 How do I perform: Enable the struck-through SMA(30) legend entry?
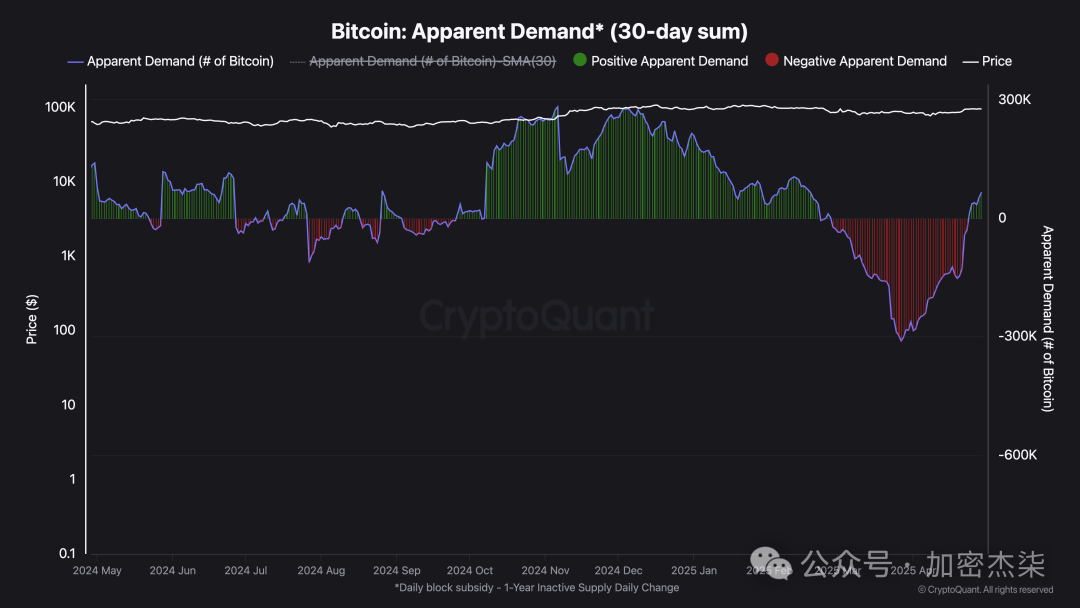pyautogui.click(x=423, y=61)
